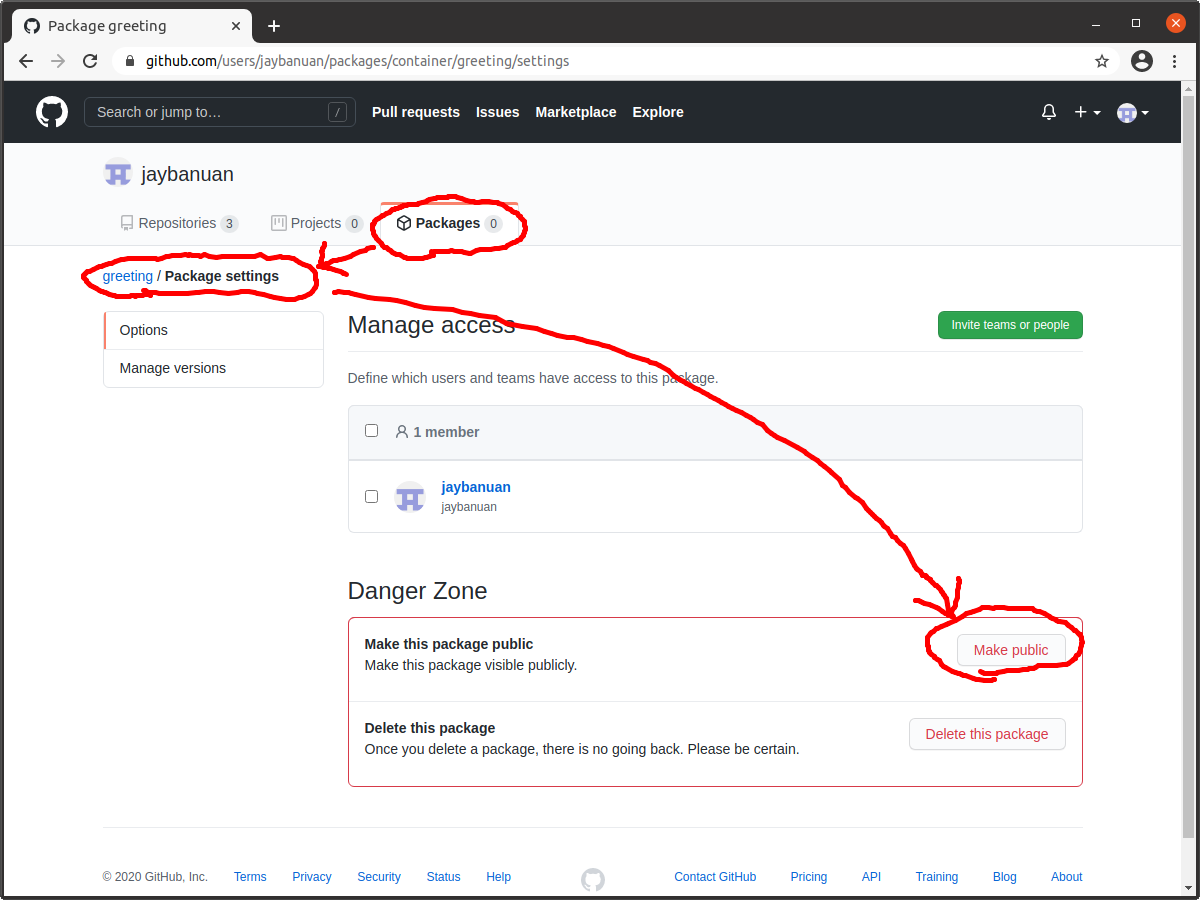Open the Contact GitHub footer link
Image resolution: width=1200 pixels, height=900 pixels.
pos(715,877)
